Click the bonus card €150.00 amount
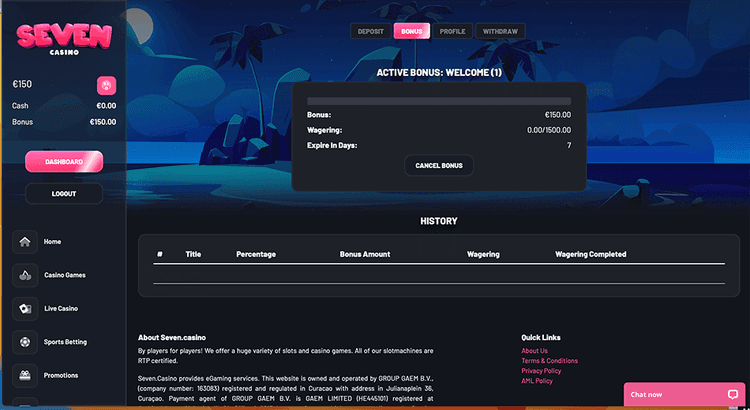Image resolution: width=750 pixels, height=410 pixels. point(558,115)
